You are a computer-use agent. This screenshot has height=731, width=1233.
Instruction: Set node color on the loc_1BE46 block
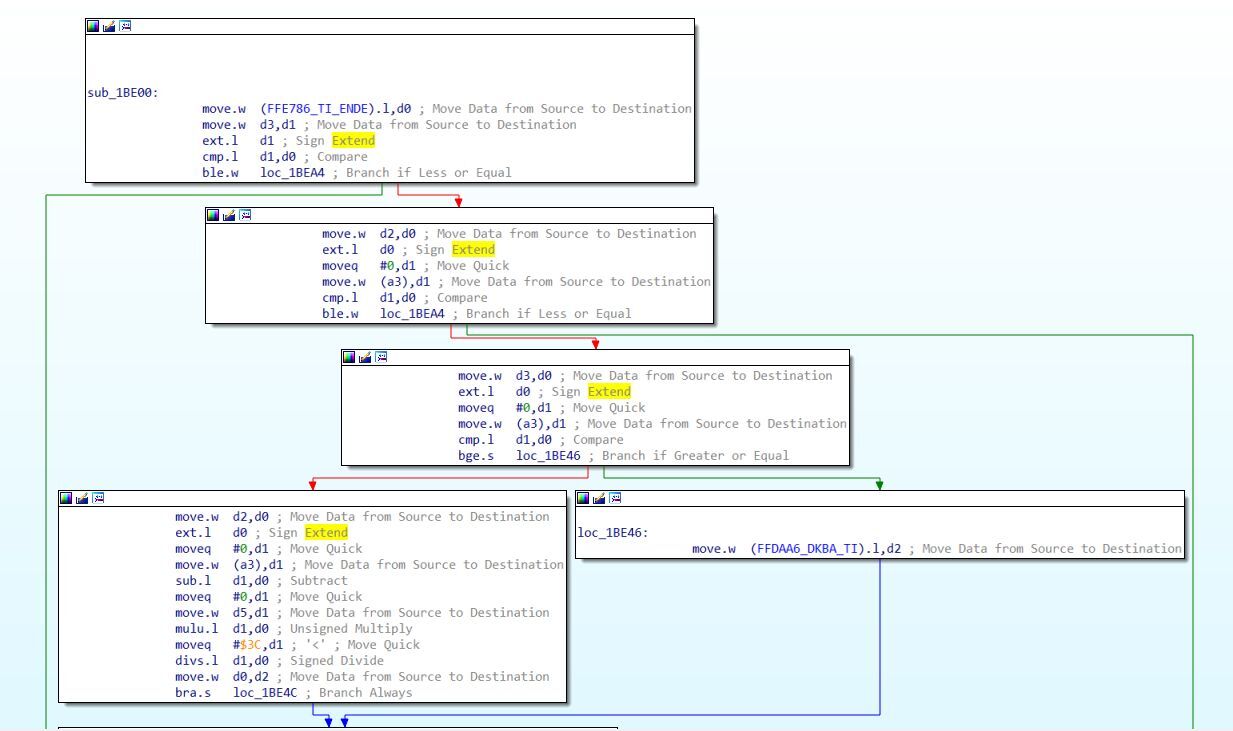pyautogui.click(x=583, y=498)
